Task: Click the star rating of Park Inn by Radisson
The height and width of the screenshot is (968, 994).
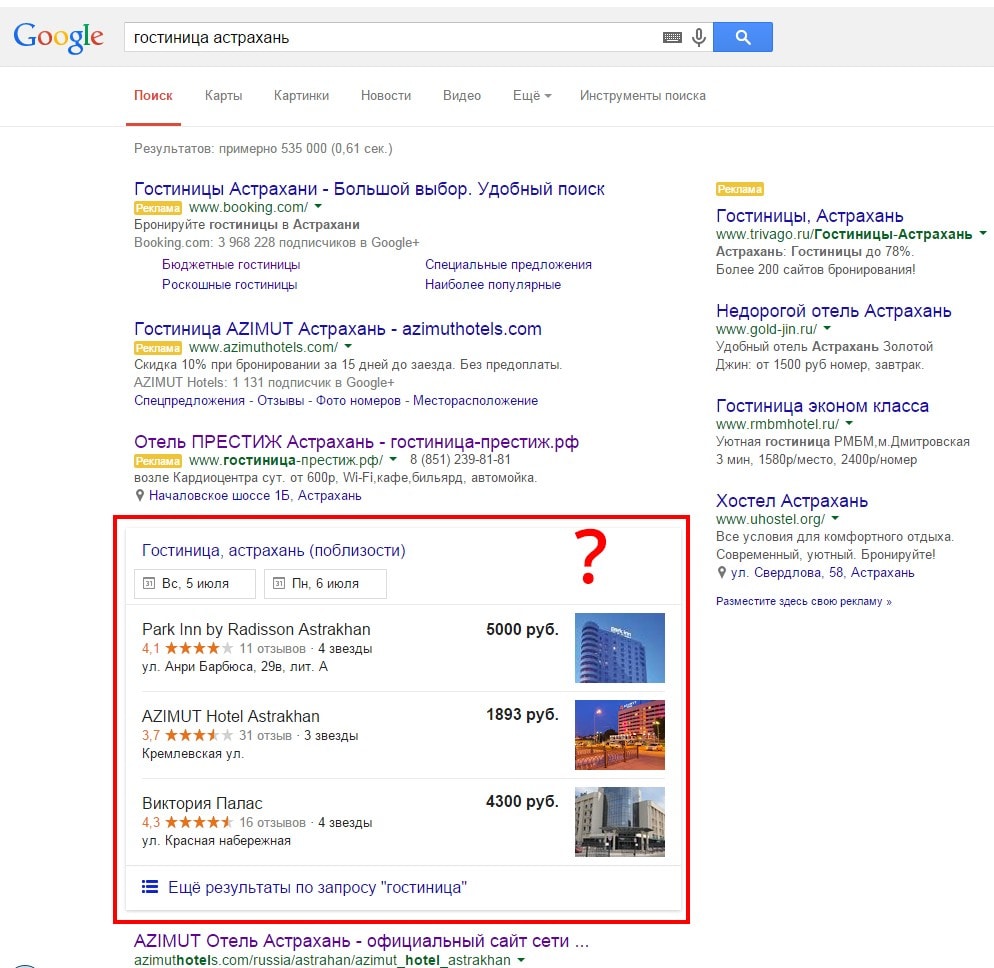Action: (198, 649)
